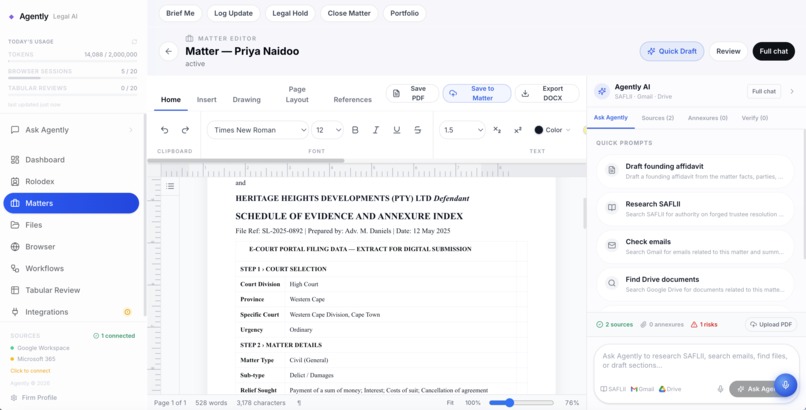Toggle bold formatting
The height and width of the screenshot is (410, 806).
[x=355, y=130]
